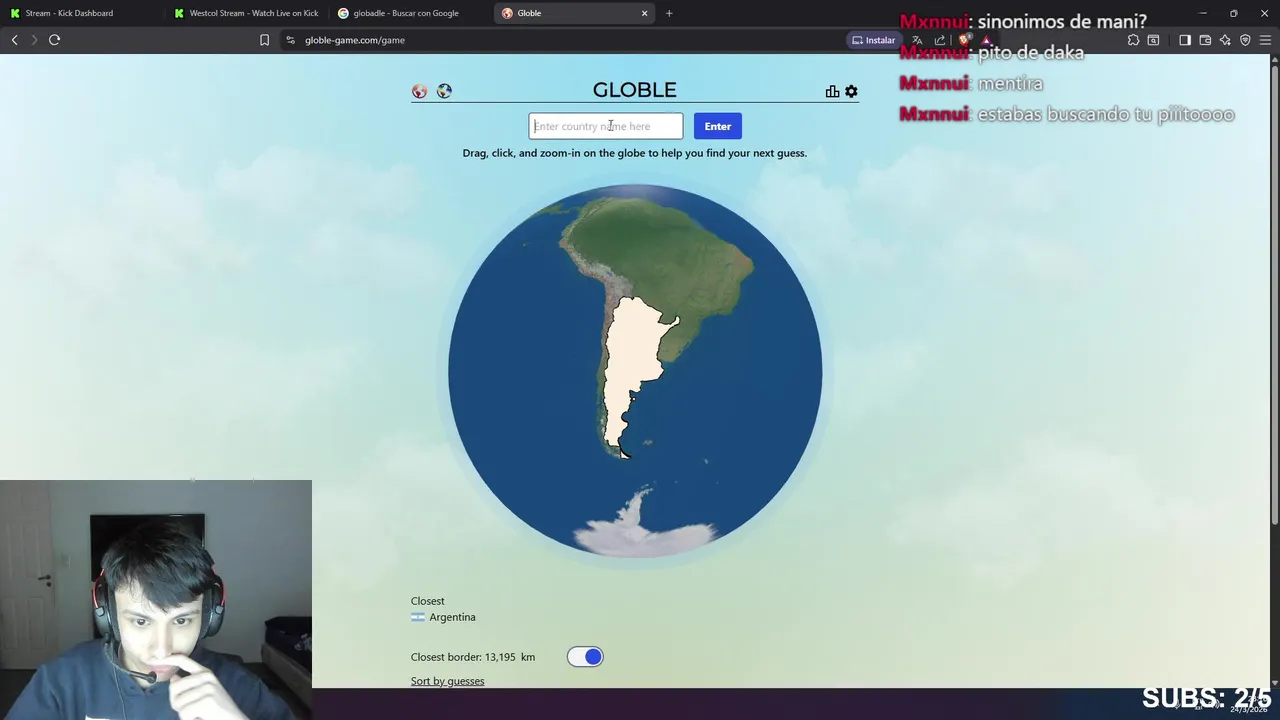
Task: Switch to the Westcol Stream Kick tab
Action: (246, 13)
